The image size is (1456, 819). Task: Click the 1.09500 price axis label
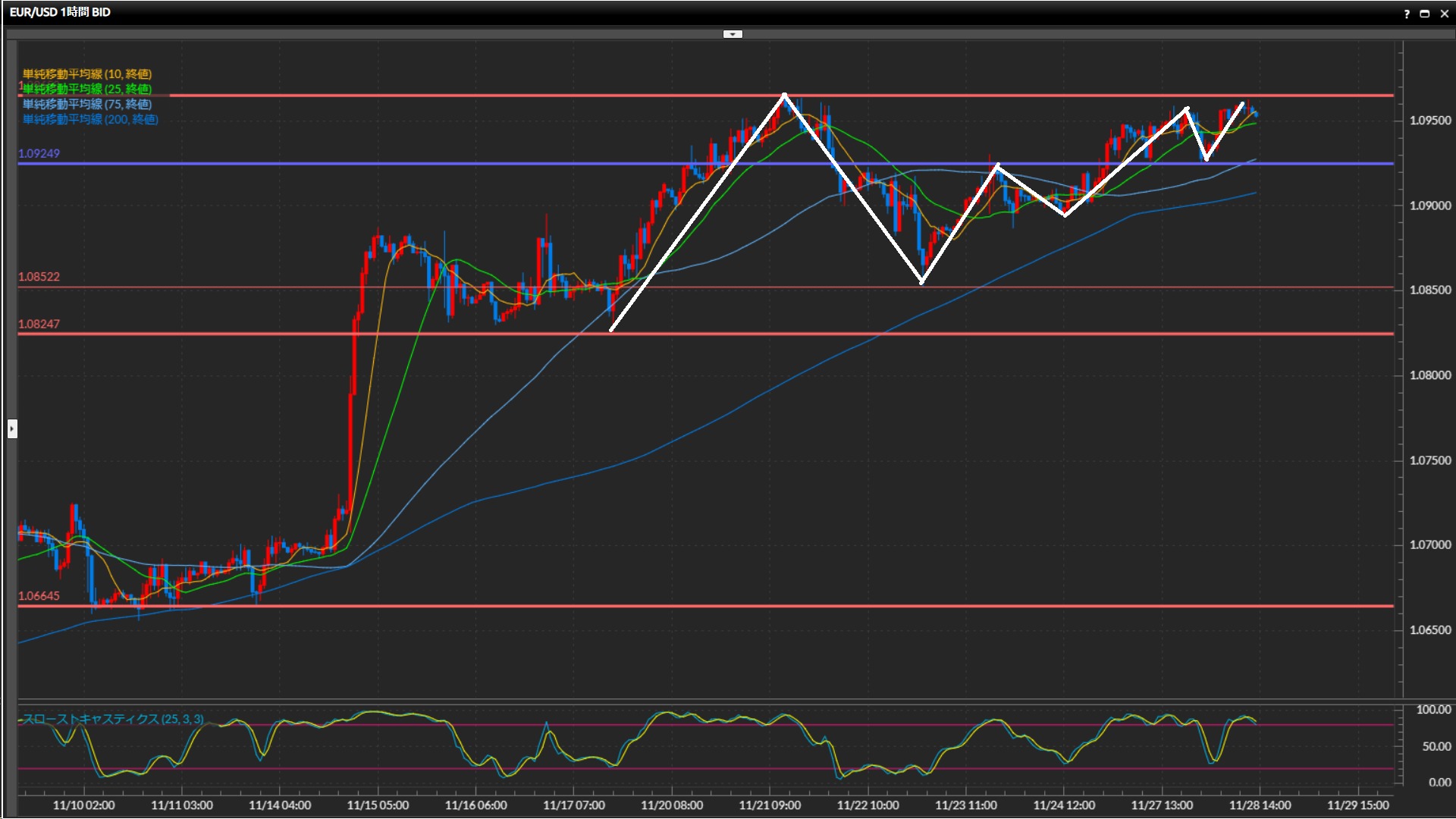click(x=1429, y=121)
